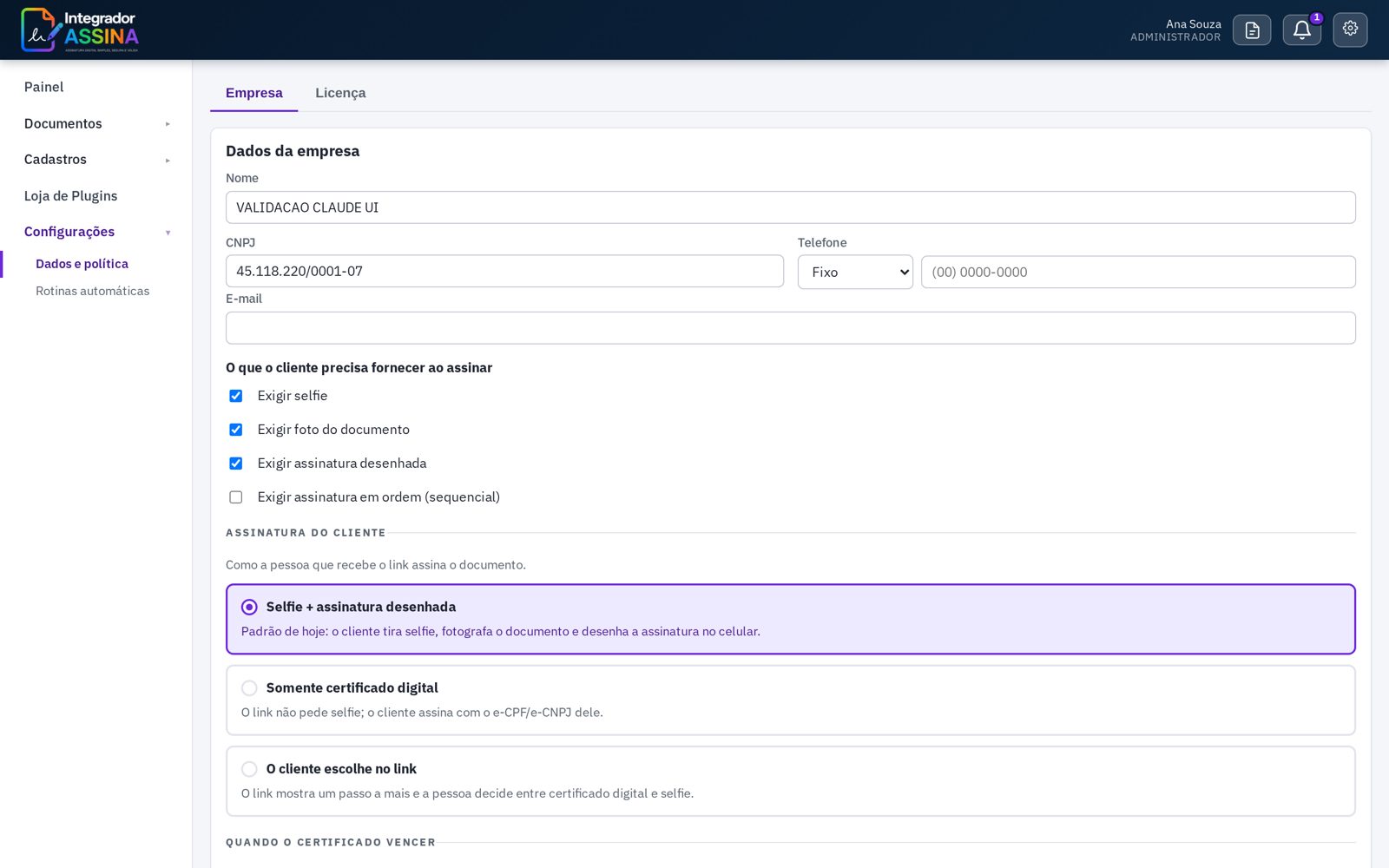Select Selfie + assinatura desenhada option
Screen dimensions: 1389x868
coord(790,619)
